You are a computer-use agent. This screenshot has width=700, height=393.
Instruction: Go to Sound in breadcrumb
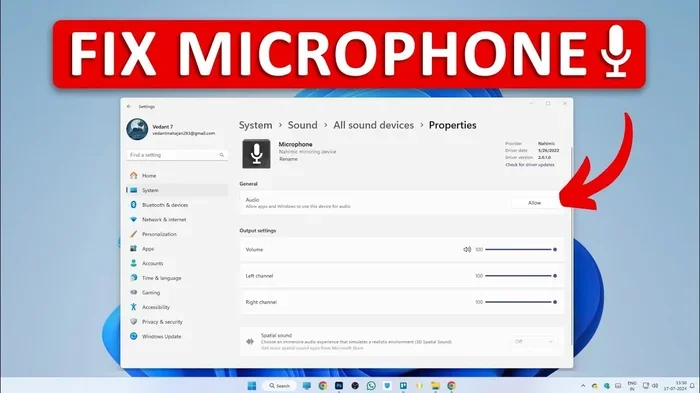(303, 125)
